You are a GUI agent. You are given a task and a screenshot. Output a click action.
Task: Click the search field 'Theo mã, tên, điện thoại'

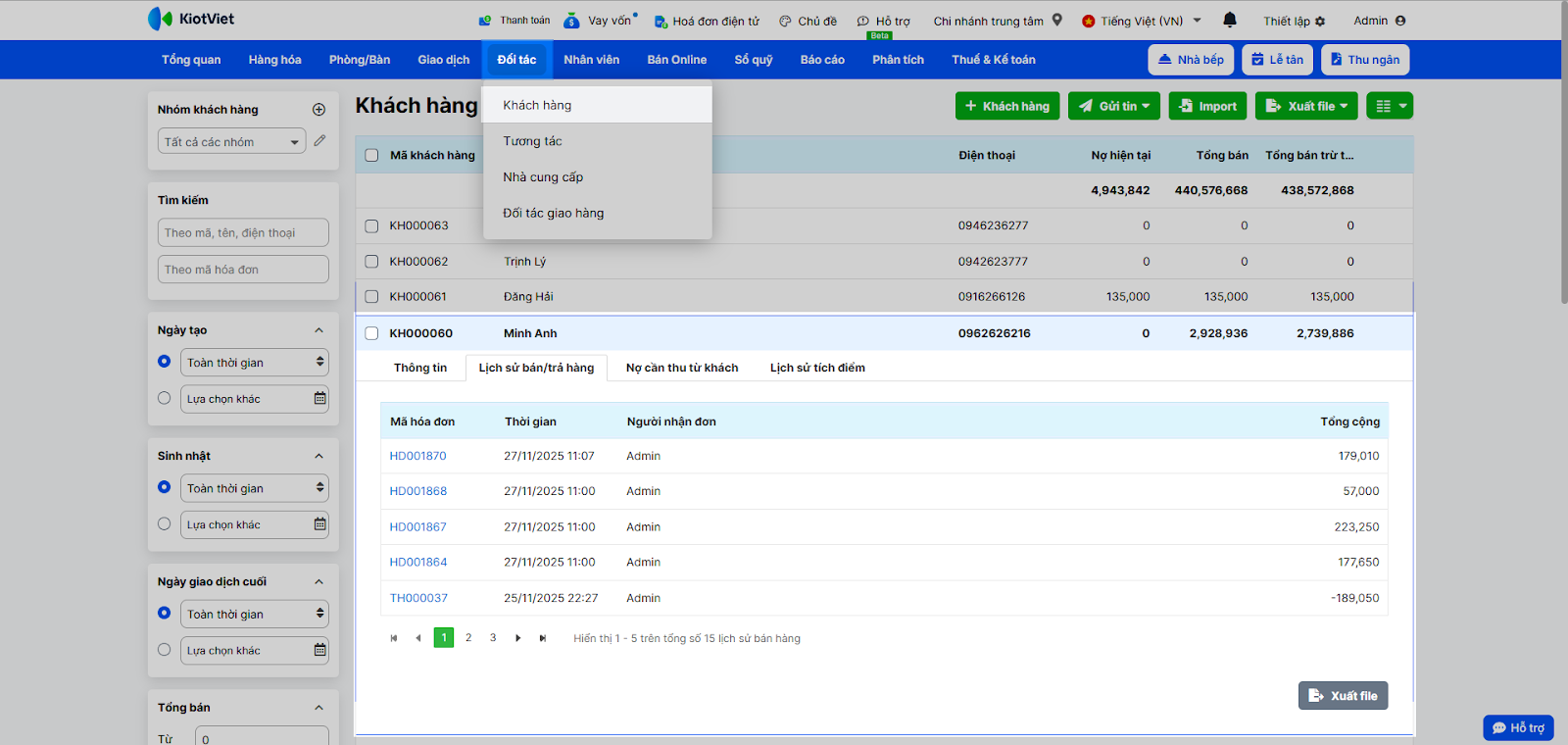(243, 233)
